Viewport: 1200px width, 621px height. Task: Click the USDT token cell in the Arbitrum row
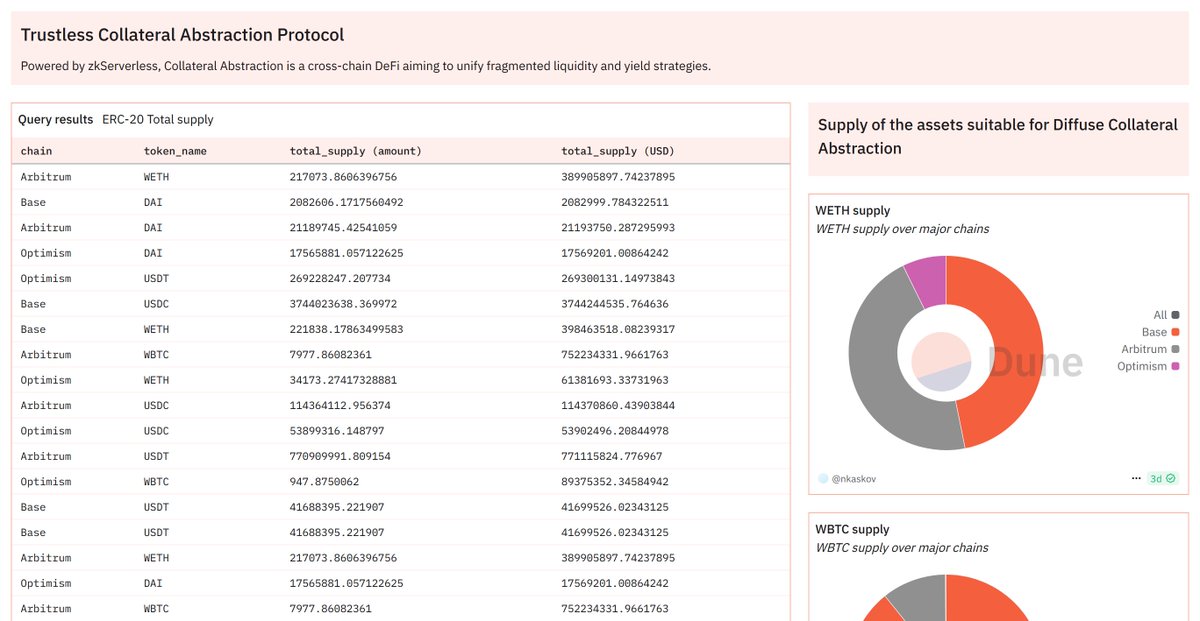(157, 457)
